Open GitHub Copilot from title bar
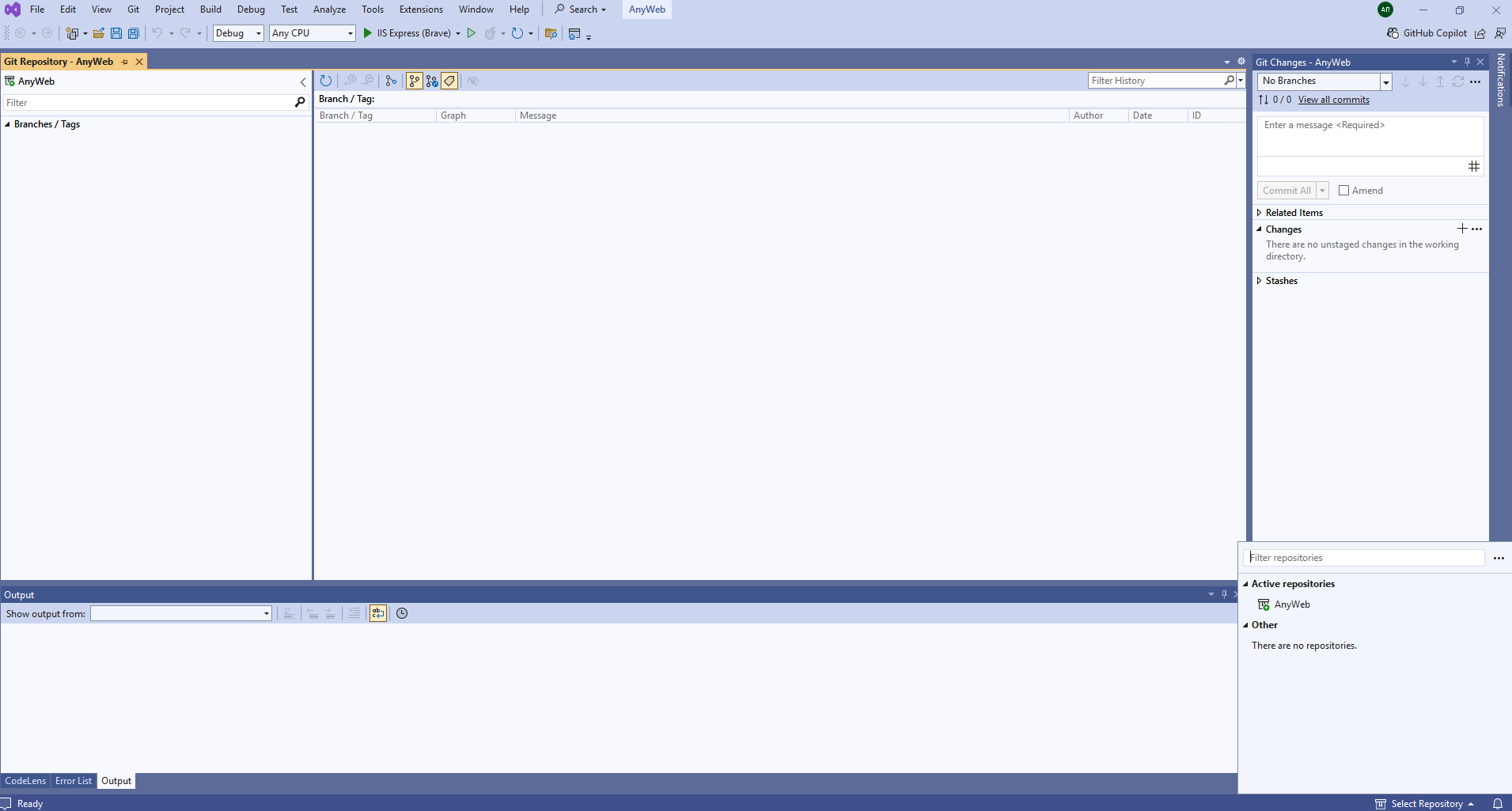 pos(1427,33)
